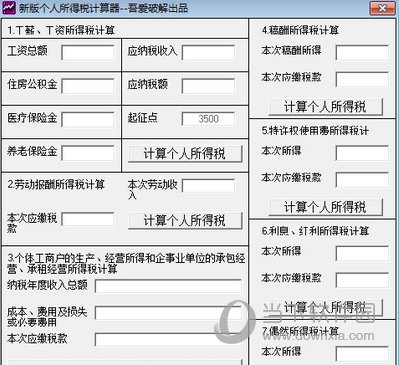Select 本次应缴税款 field in section 4

coord(362,80)
